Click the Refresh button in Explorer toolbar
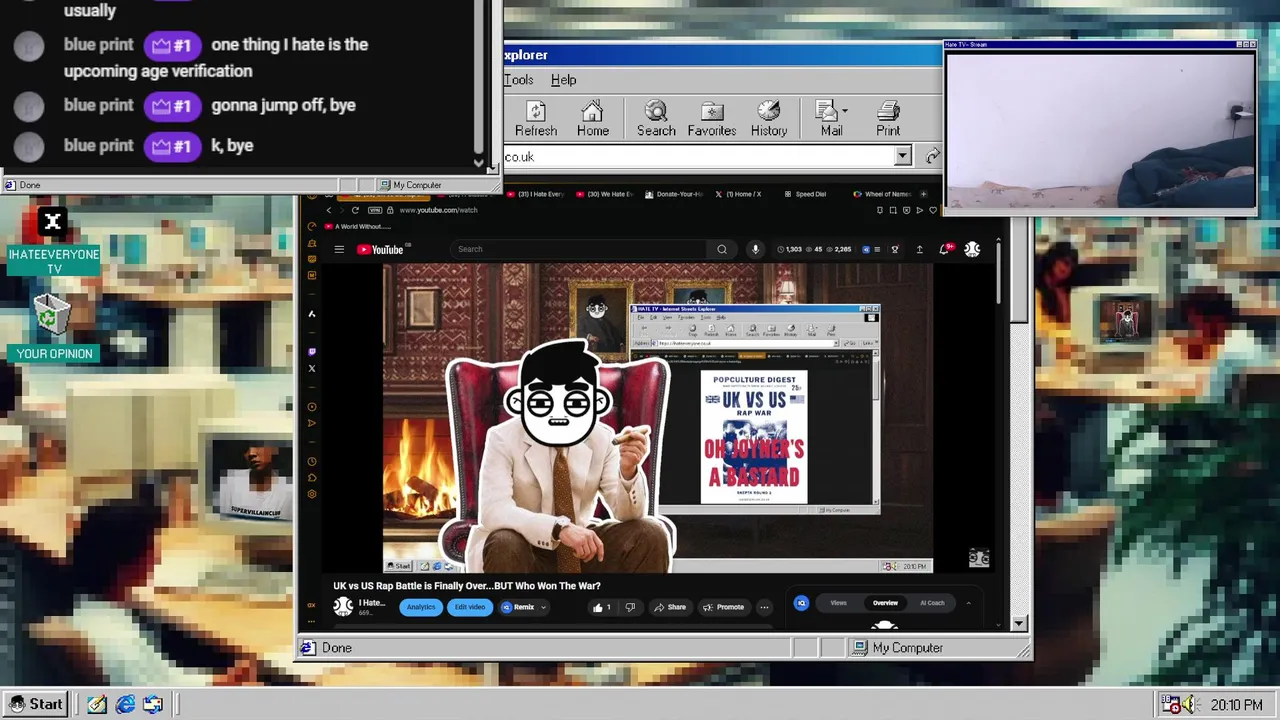 point(536,119)
